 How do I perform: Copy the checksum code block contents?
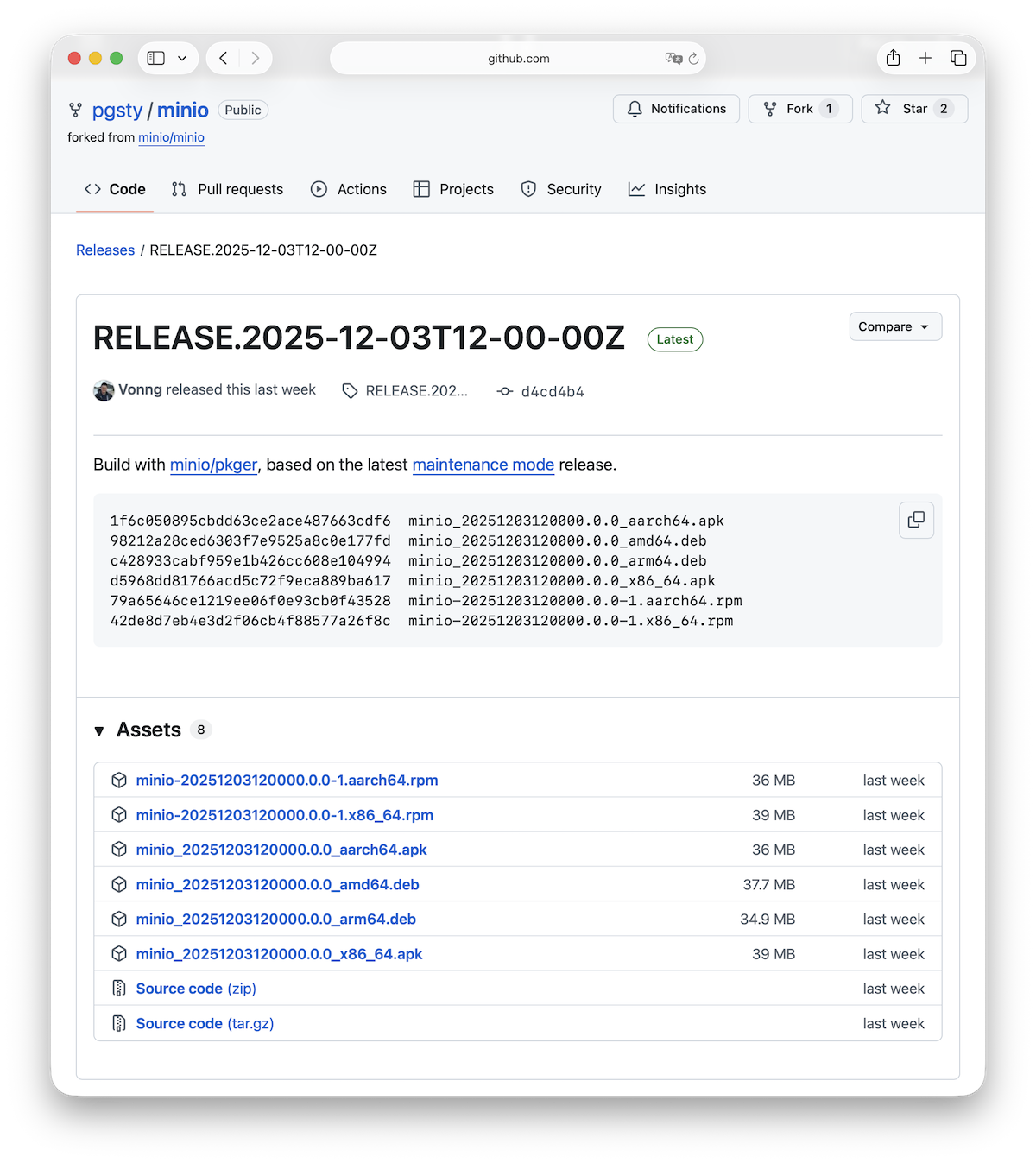(916, 520)
